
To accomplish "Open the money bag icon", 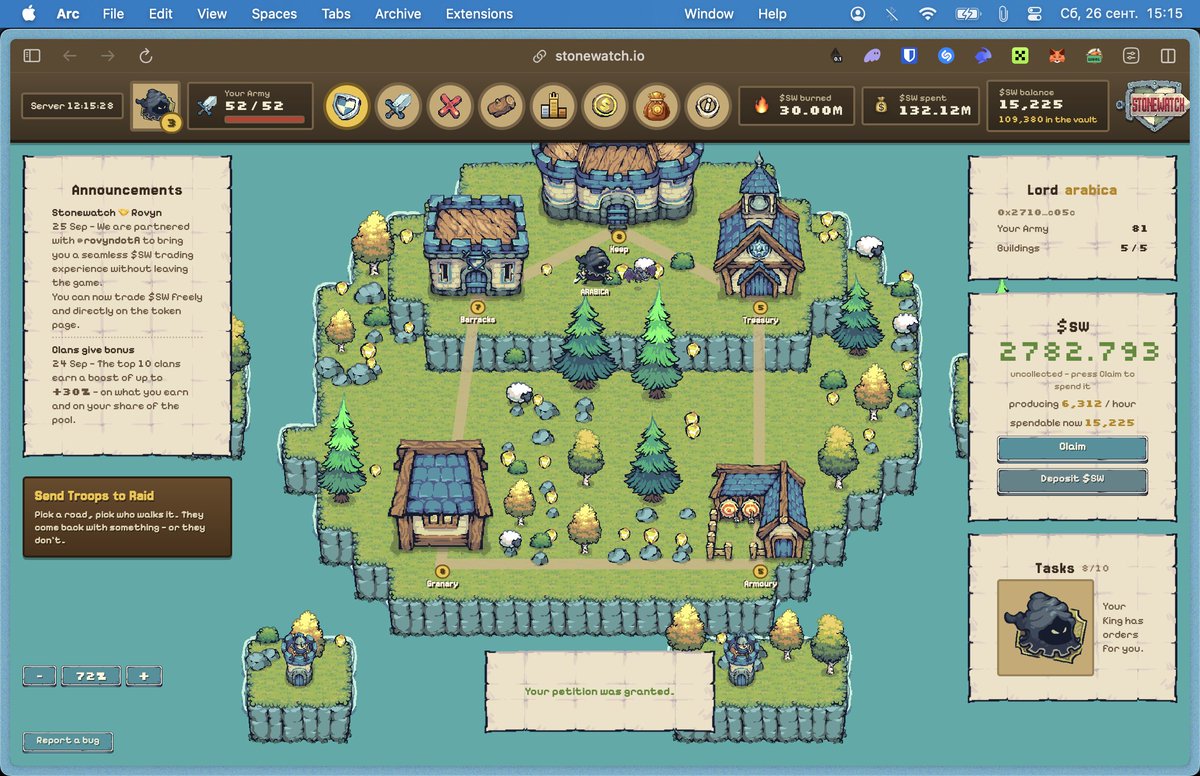I will (x=657, y=105).
